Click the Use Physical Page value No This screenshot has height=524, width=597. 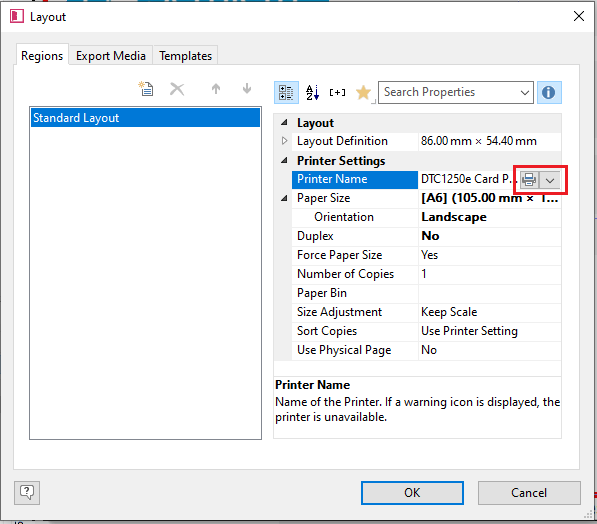tap(429, 350)
